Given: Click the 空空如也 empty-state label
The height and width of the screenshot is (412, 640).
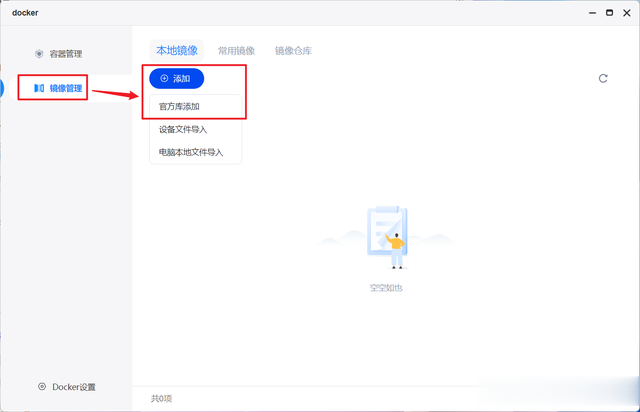Looking at the screenshot, I should (386, 288).
